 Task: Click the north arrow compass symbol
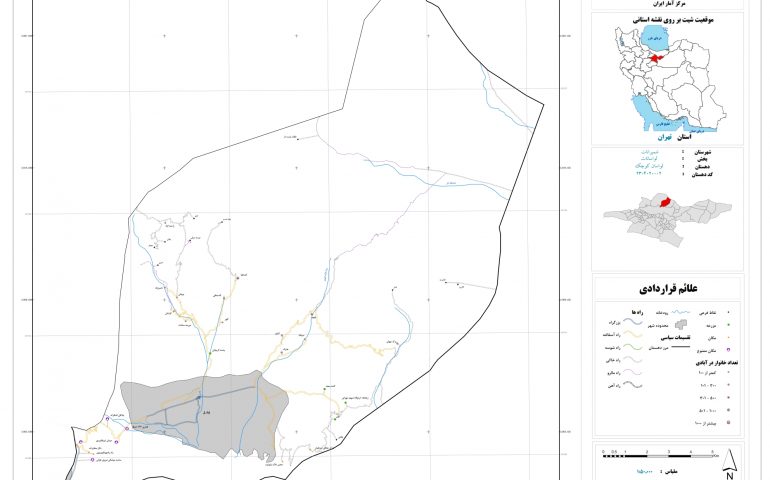pyautogui.click(x=730, y=463)
